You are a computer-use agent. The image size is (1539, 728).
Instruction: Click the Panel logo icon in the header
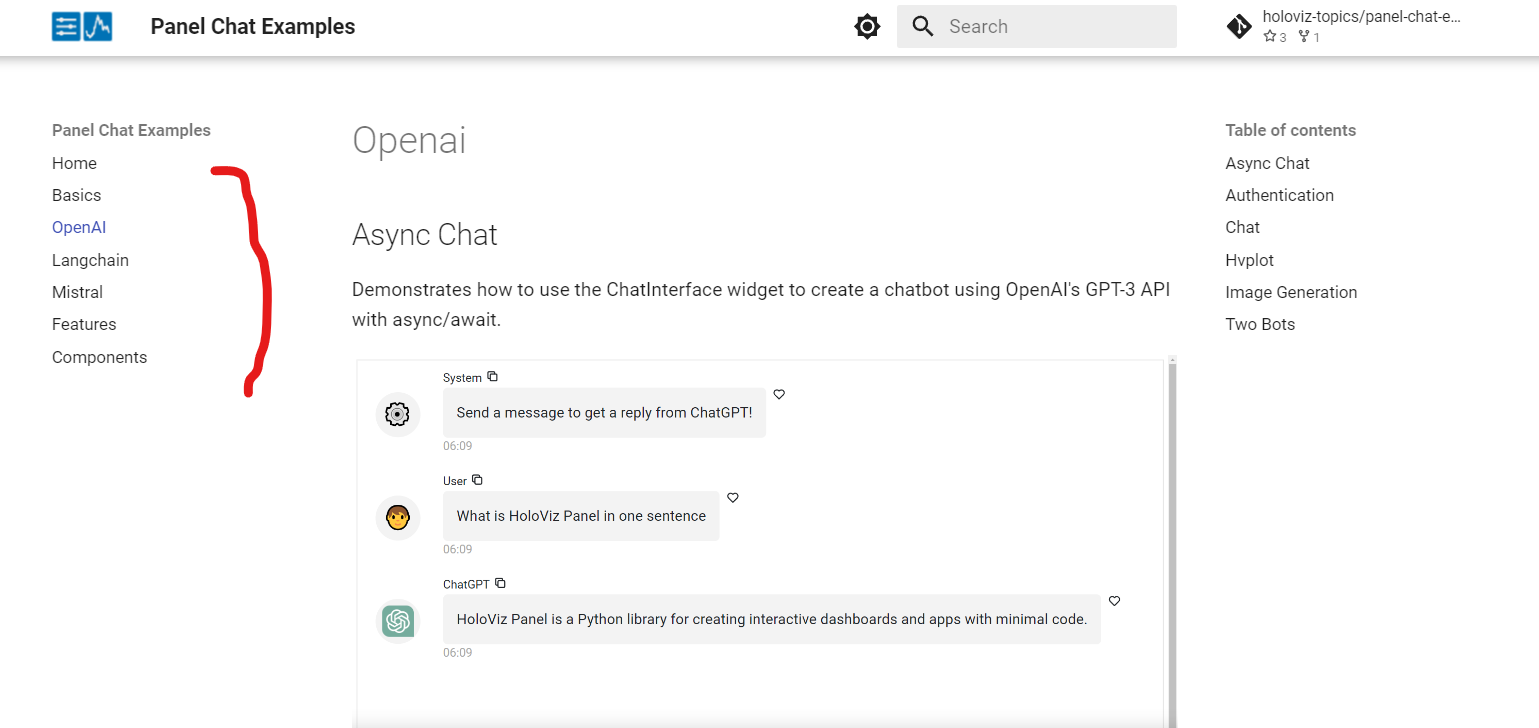pos(81,26)
